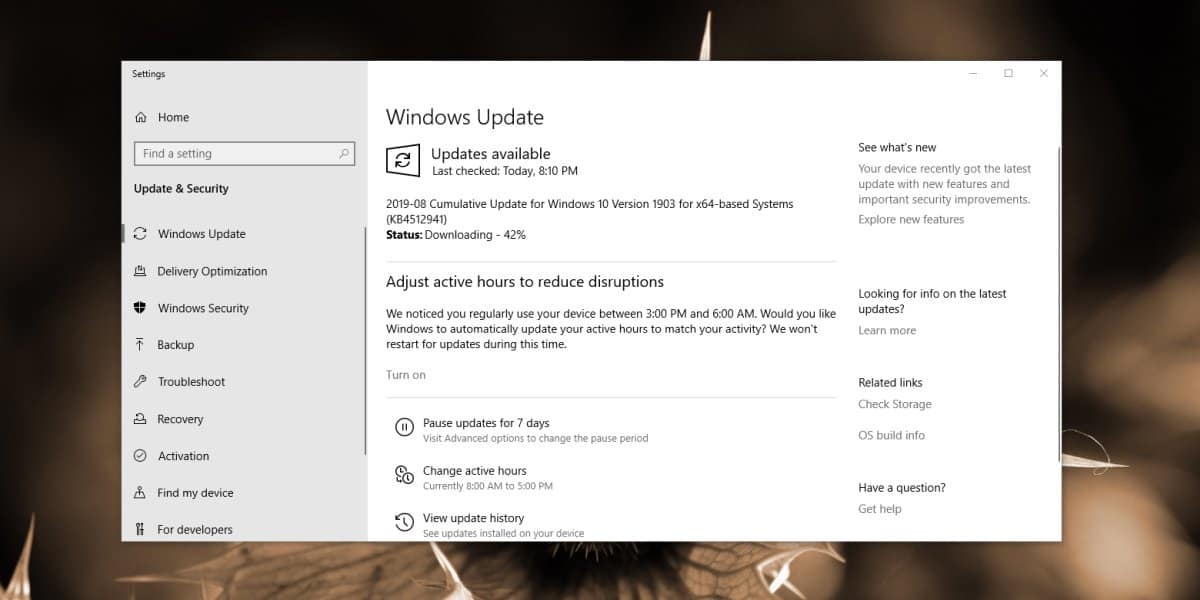Click the Get help link

click(880, 509)
